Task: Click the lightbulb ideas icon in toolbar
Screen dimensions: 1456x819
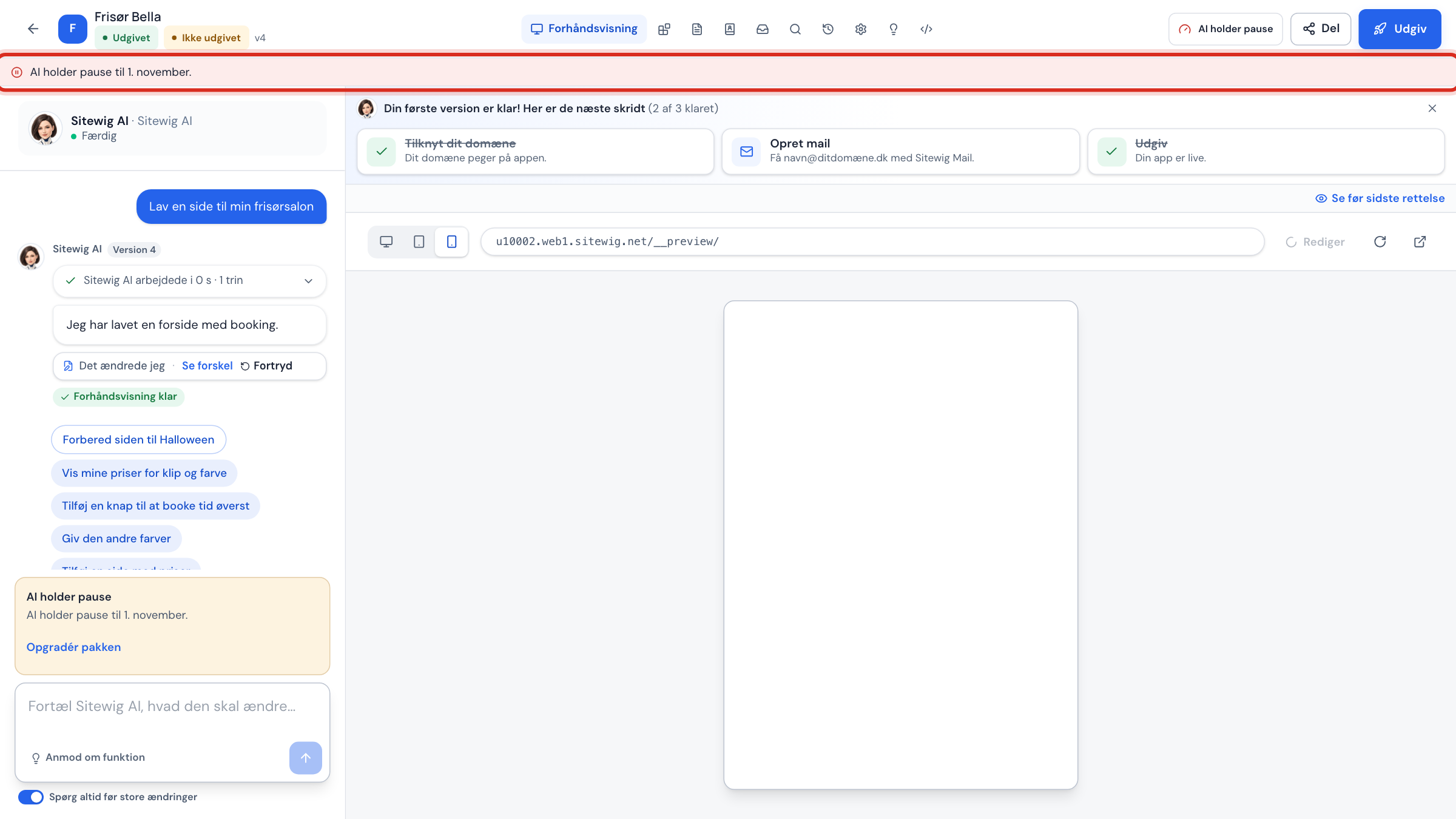Action: [894, 29]
